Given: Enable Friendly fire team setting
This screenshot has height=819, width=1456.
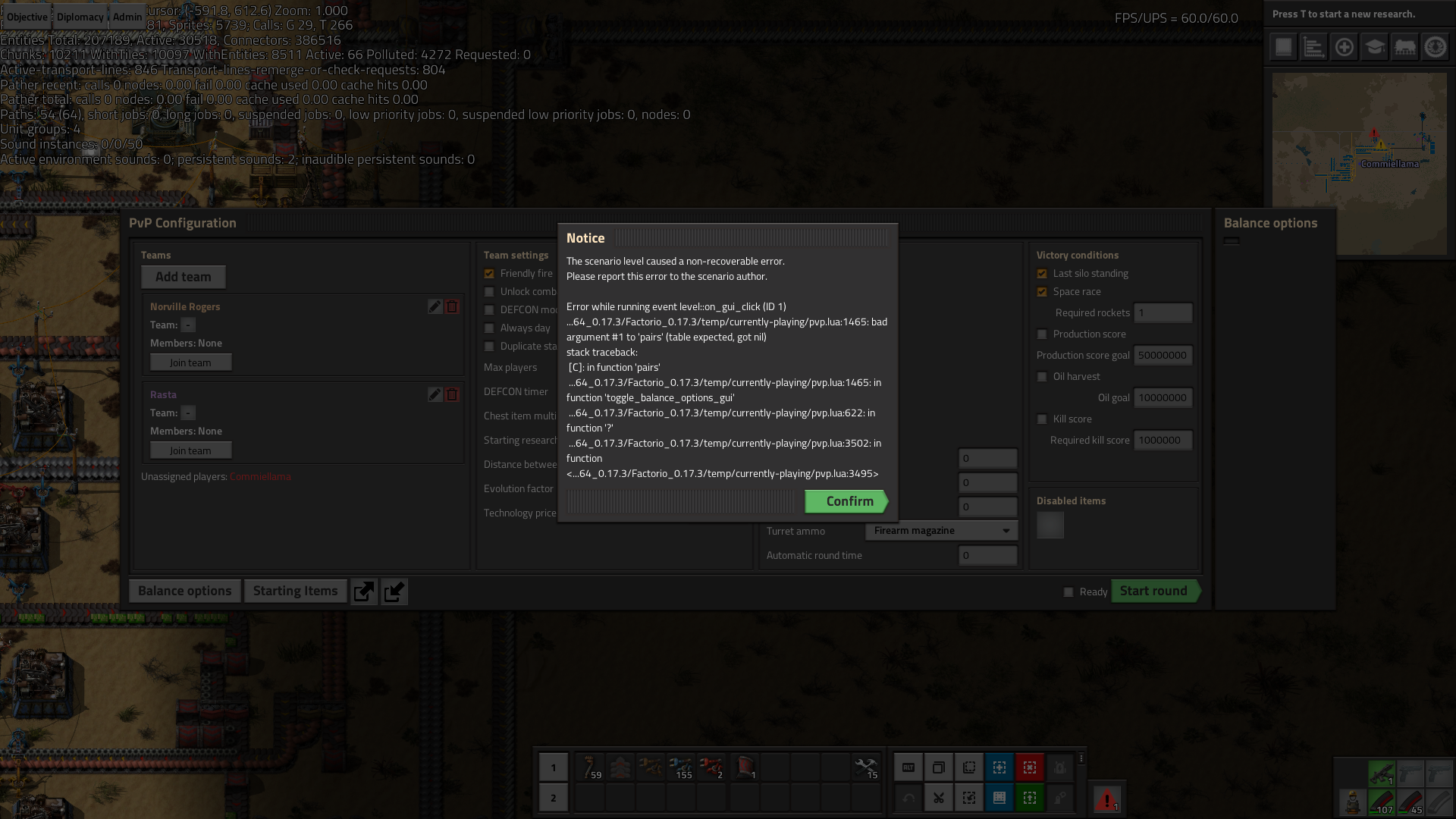Looking at the screenshot, I should [490, 273].
